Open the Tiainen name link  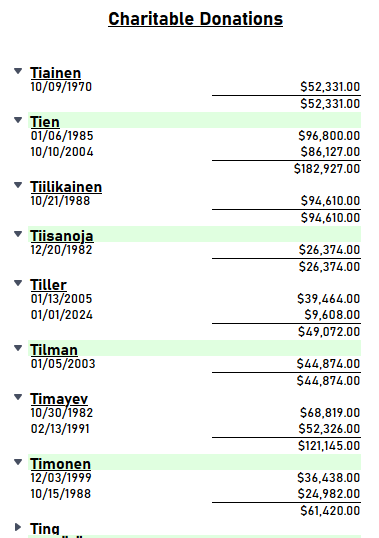(56, 73)
